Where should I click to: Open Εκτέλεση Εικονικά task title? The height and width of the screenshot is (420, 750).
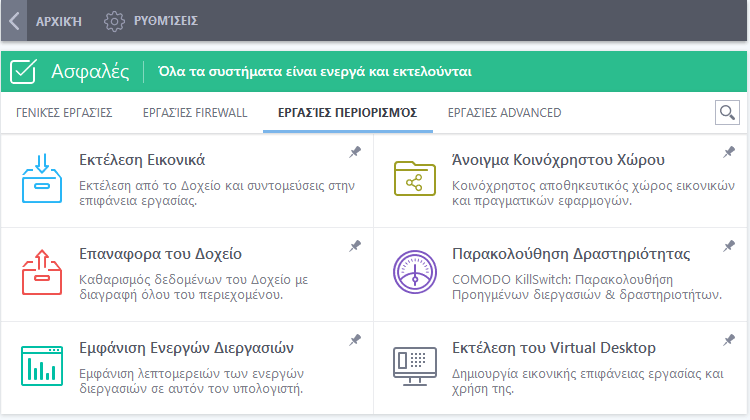tap(142, 160)
